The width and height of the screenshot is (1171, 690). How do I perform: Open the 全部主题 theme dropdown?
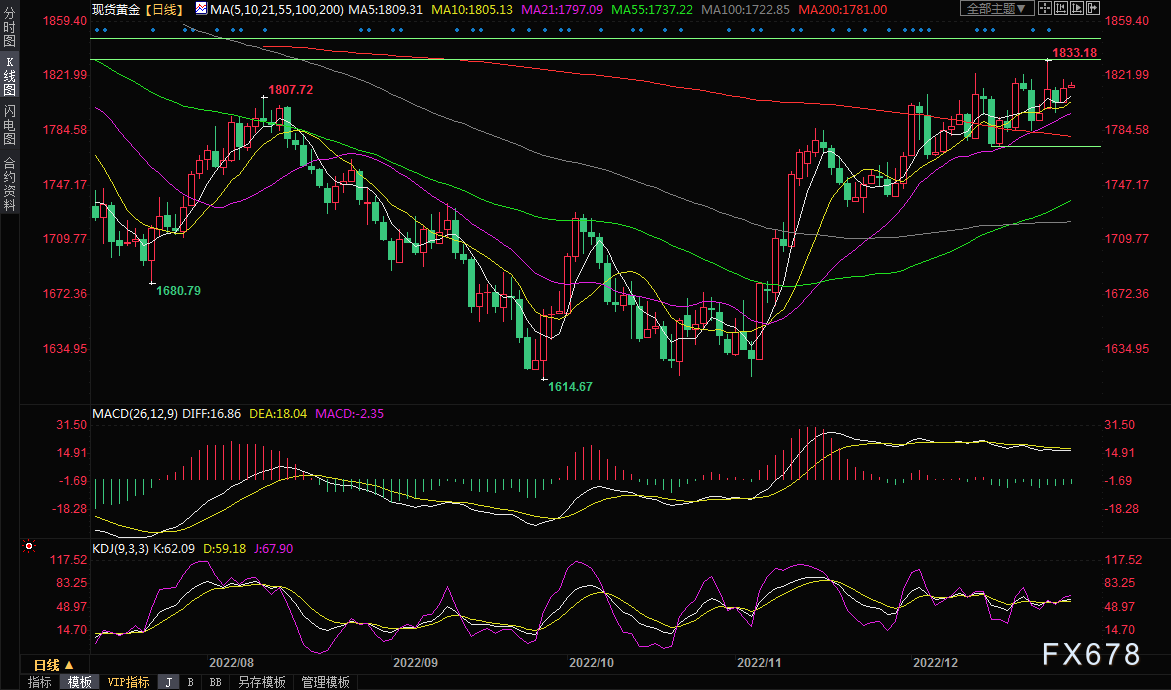(993, 9)
